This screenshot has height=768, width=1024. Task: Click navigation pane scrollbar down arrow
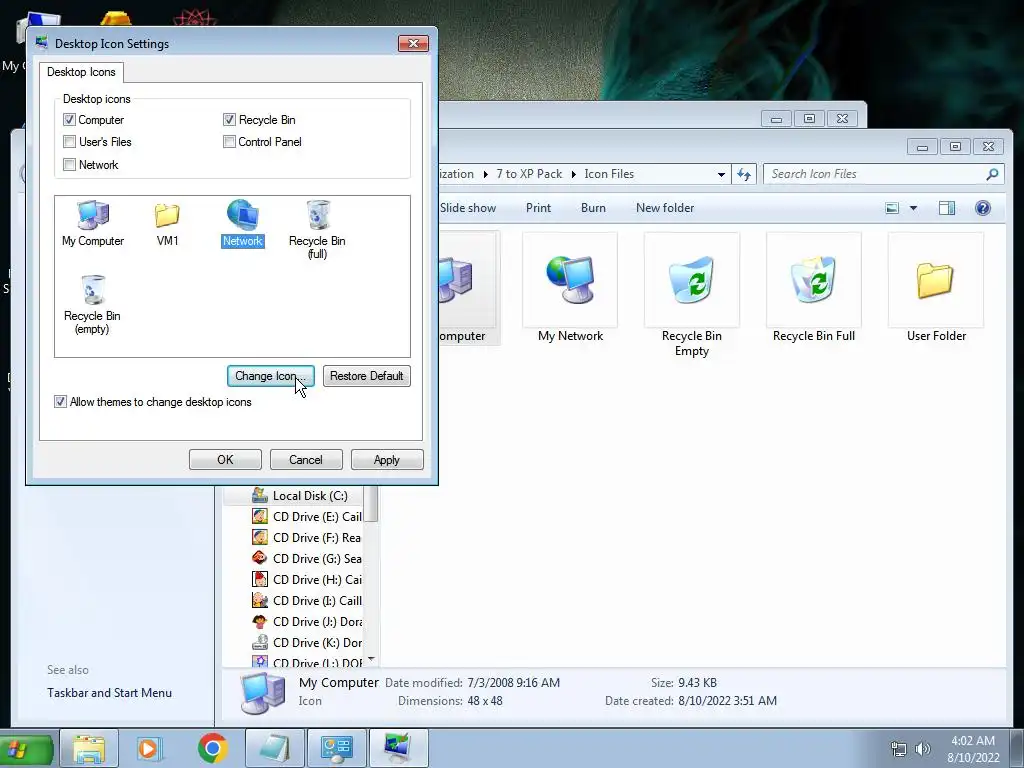pos(371,660)
